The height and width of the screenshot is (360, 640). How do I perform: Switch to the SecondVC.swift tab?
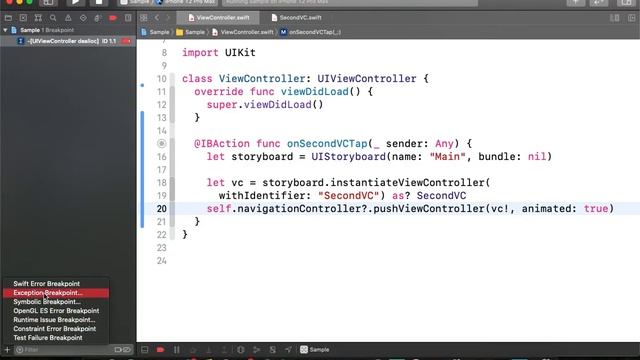tap(296, 18)
